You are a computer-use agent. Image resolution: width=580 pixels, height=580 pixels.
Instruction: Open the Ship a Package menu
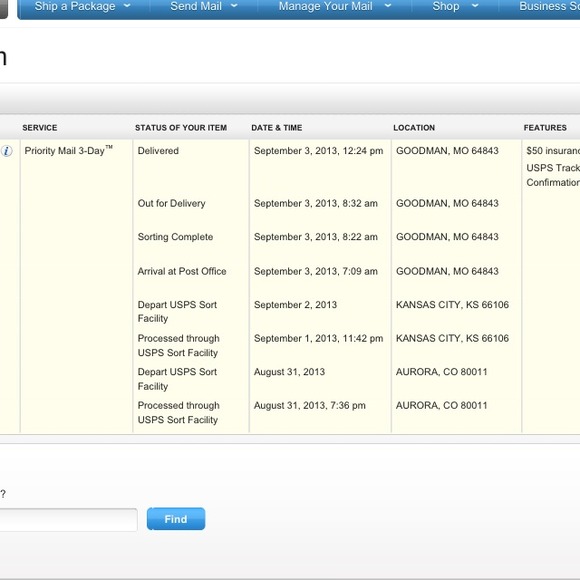tap(75, 6)
